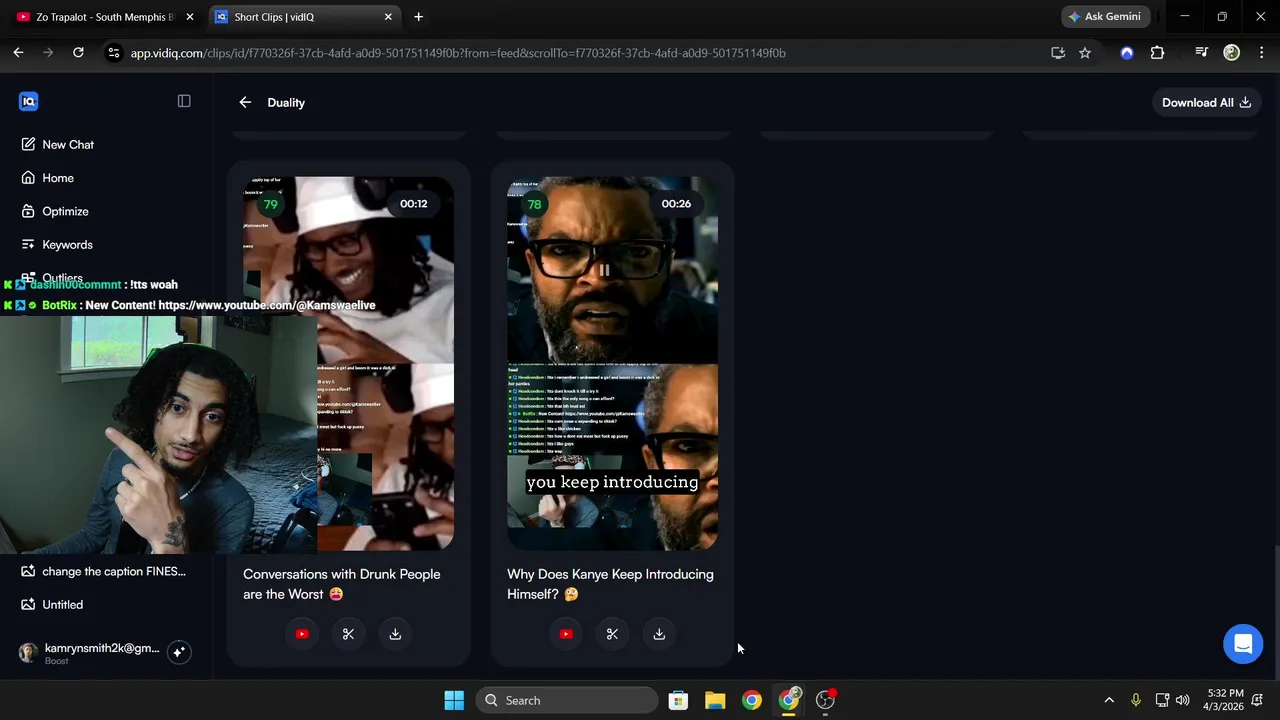Edit the Kanye clip using scissors icon
The image size is (1280, 720).
612,634
